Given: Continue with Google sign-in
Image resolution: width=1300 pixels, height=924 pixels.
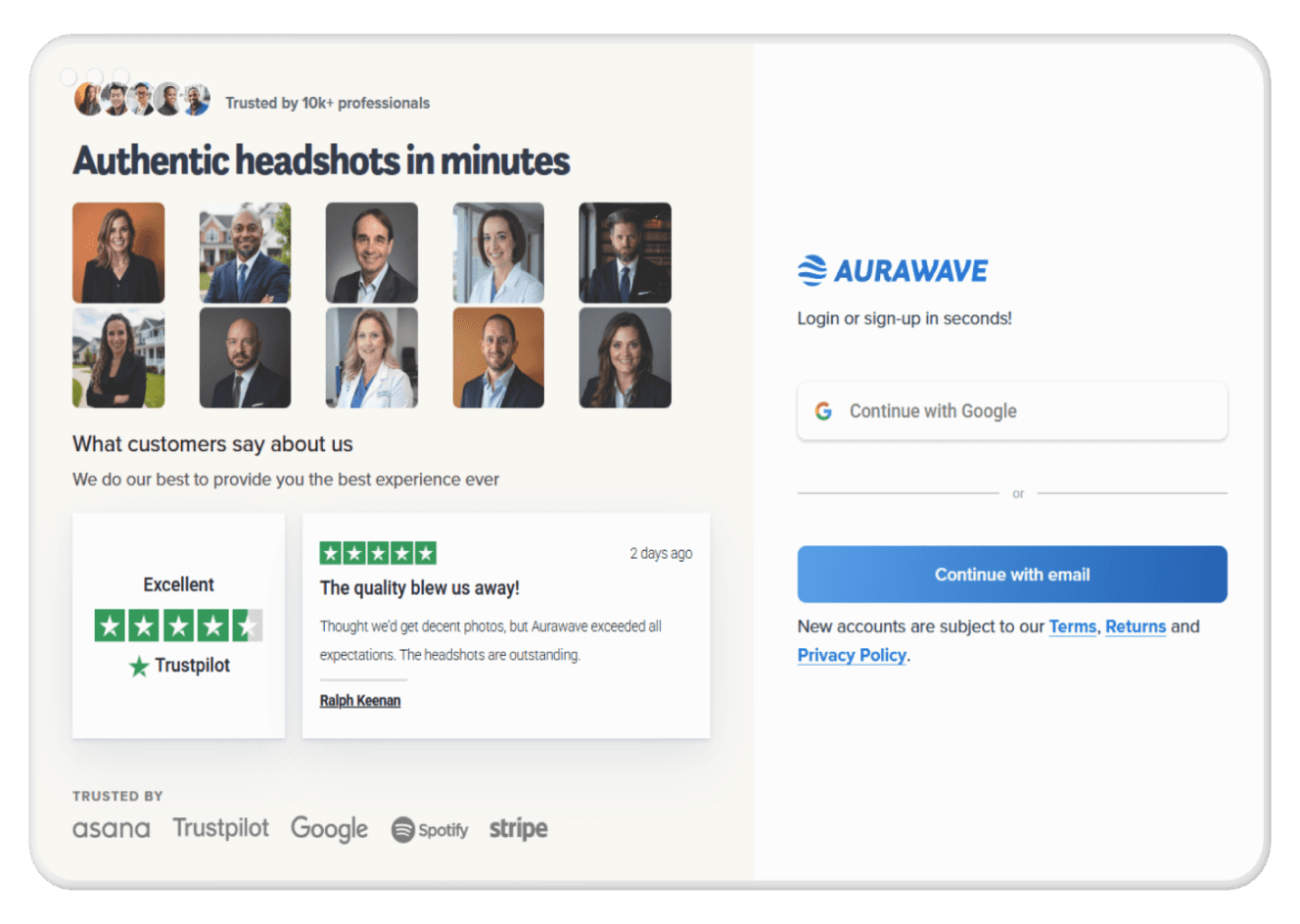Looking at the screenshot, I should [x=1012, y=411].
